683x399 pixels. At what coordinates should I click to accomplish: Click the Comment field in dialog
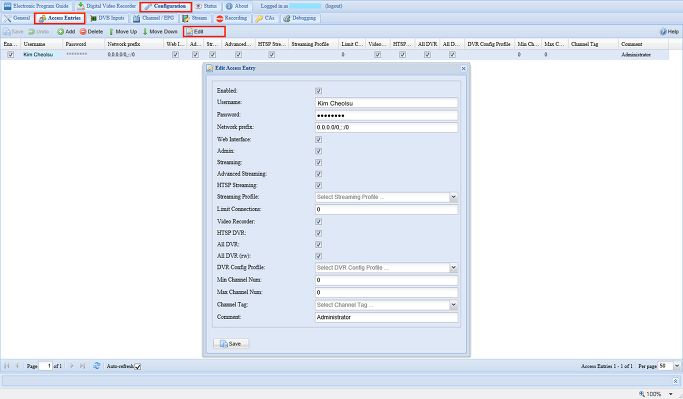click(x=386, y=317)
